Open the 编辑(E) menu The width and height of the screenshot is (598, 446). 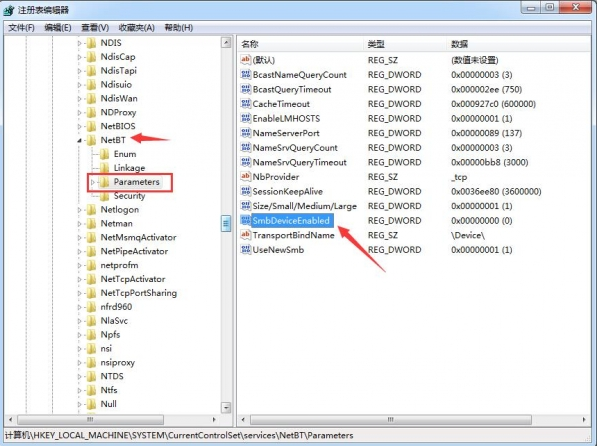pos(58,28)
